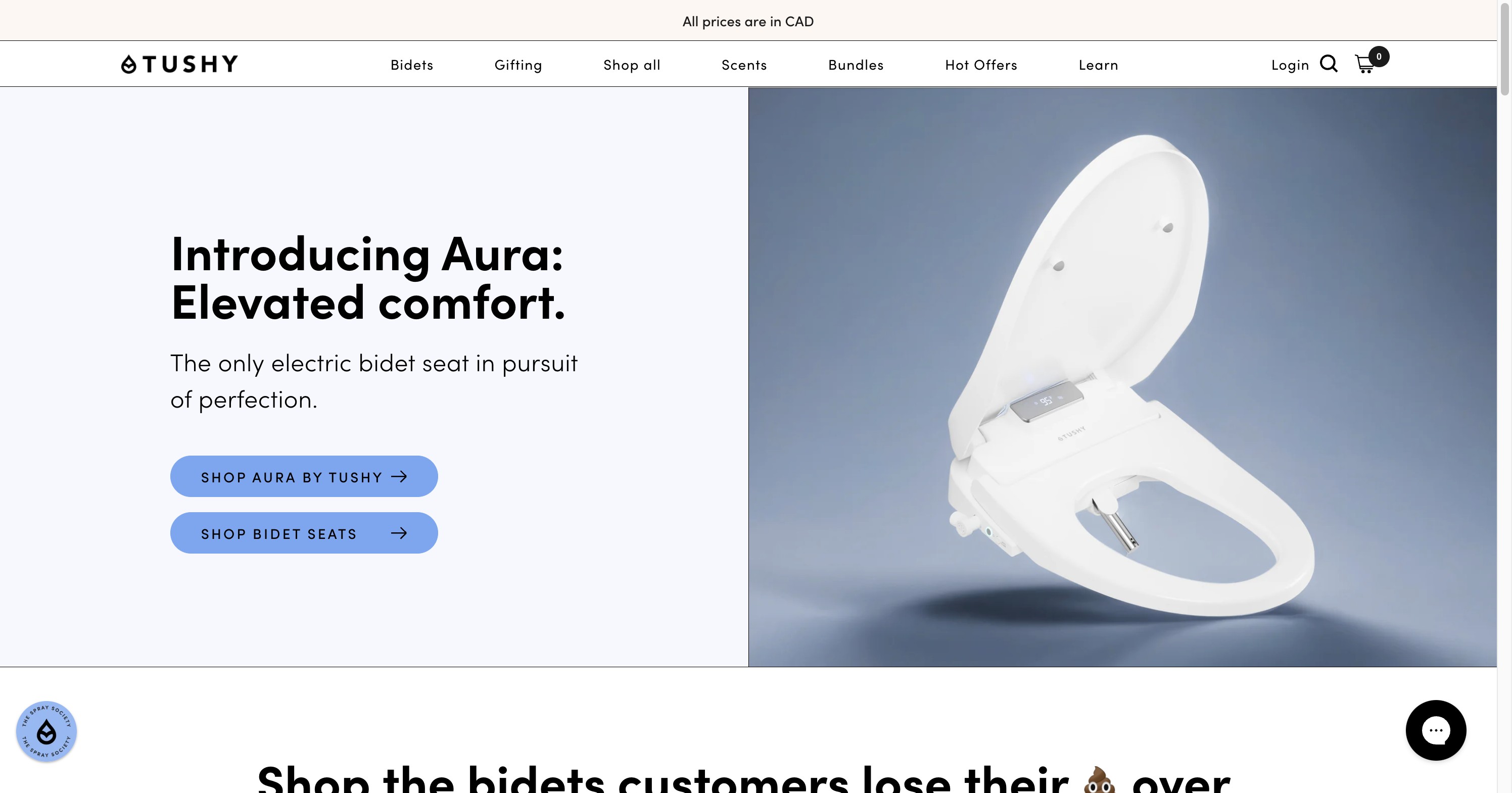Viewport: 1512px width, 793px height.
Task: Click Shop Aura by Tushy button
Action: pyautogui.click(x=304, y=476)
